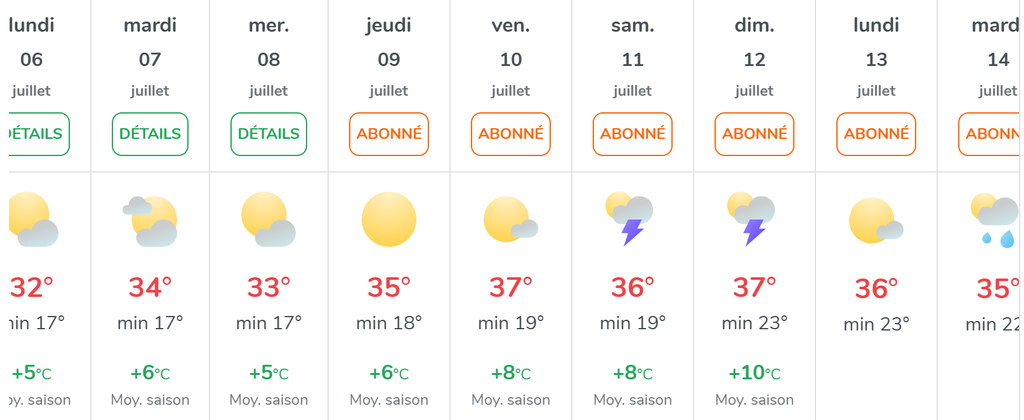Click the partly cloudy icon for mardi 07

pos(150,221)
